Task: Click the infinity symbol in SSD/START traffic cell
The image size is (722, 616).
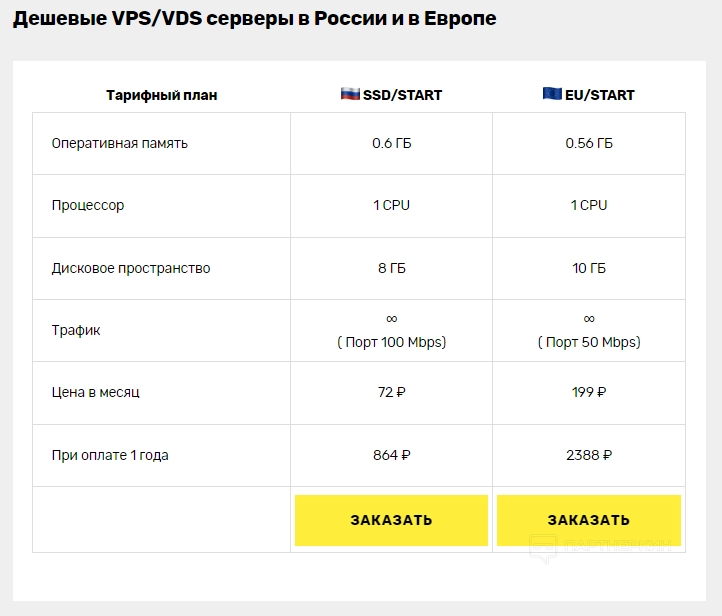Action: [391, 318]
